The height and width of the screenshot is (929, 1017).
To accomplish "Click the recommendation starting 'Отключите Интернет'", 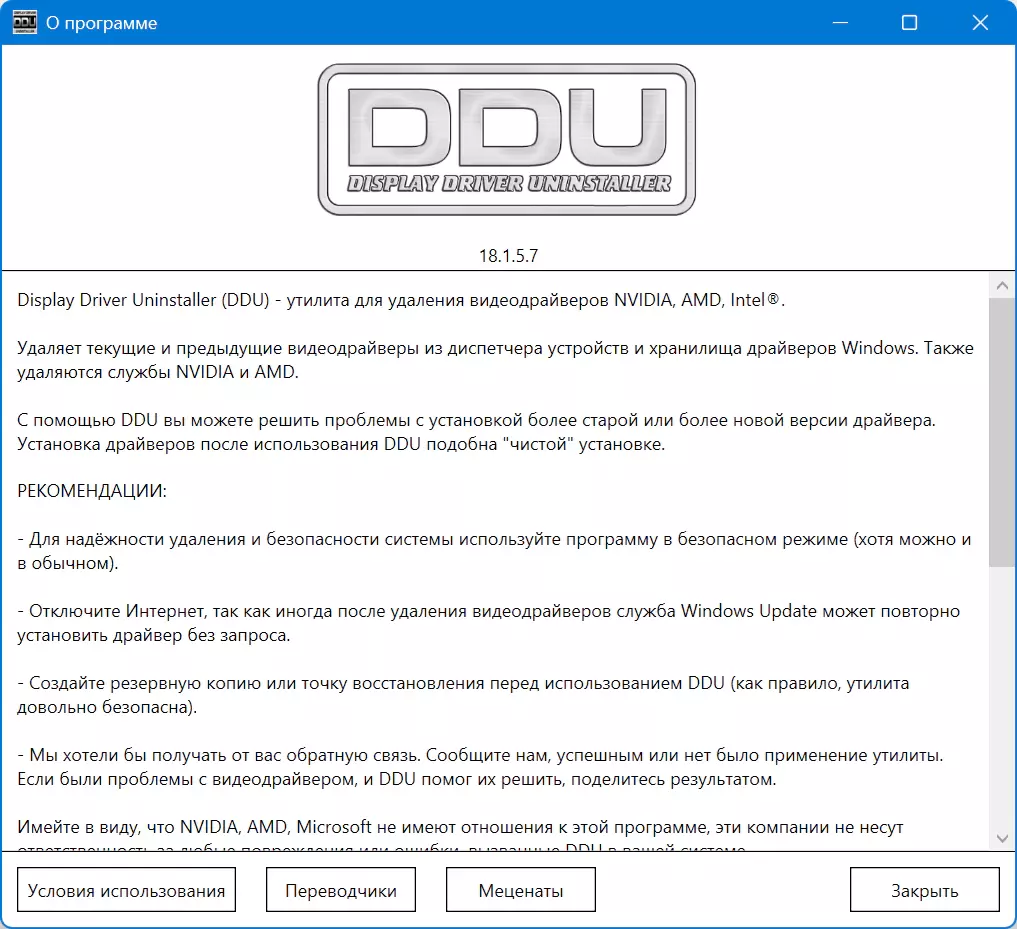I will coord(488,623).
